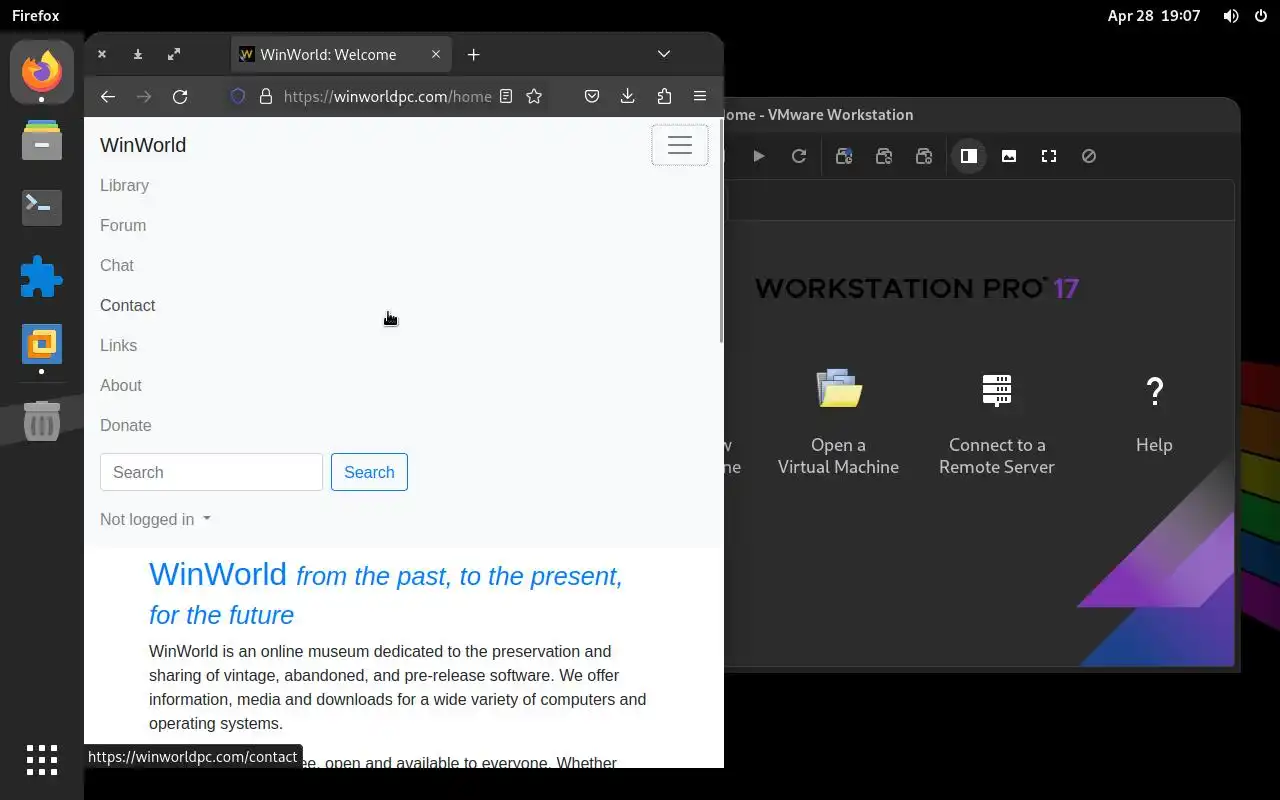
Task: Save page to Pocket
Action: point(592,96)
